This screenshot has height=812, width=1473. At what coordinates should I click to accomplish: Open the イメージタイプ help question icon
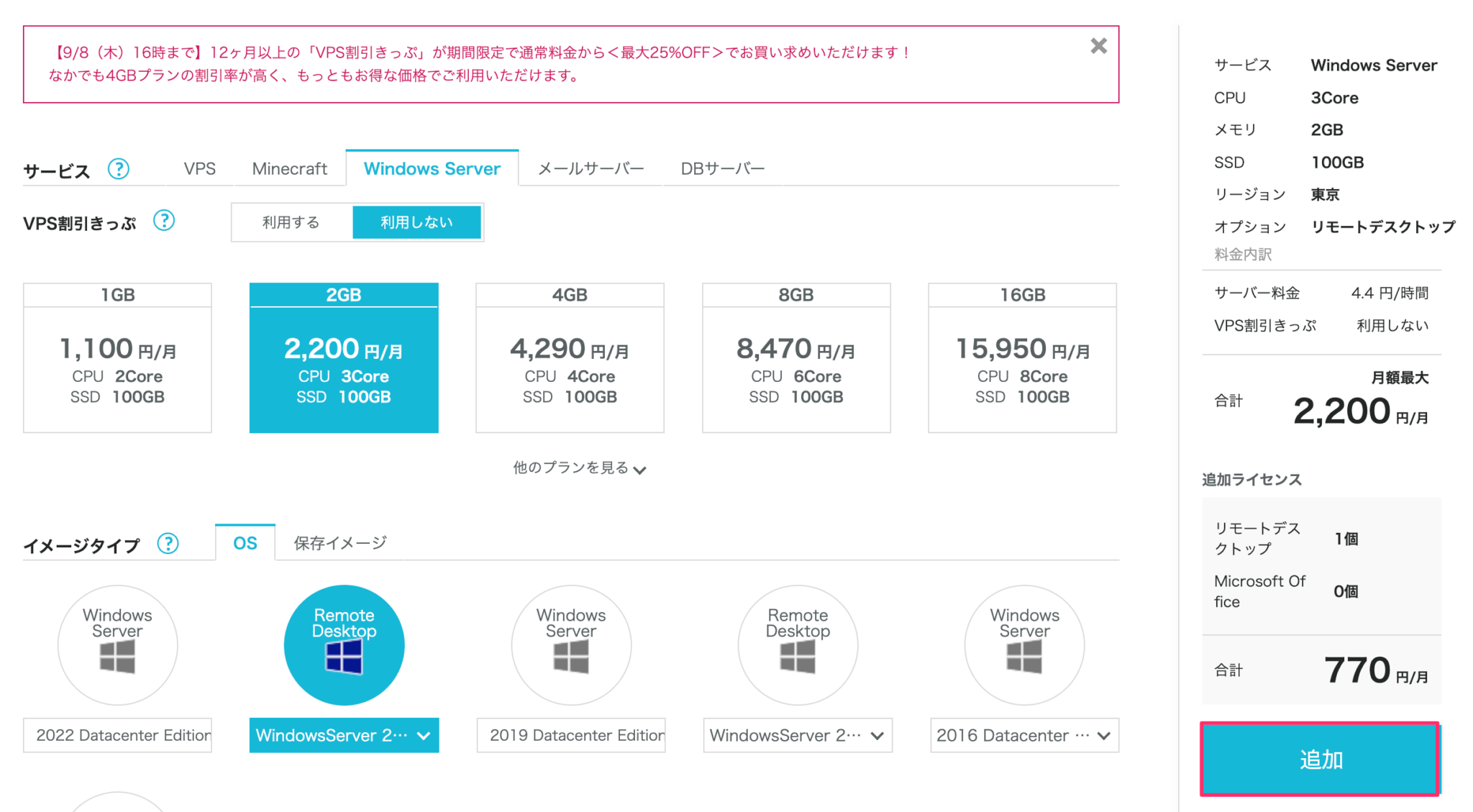point(168,544)
